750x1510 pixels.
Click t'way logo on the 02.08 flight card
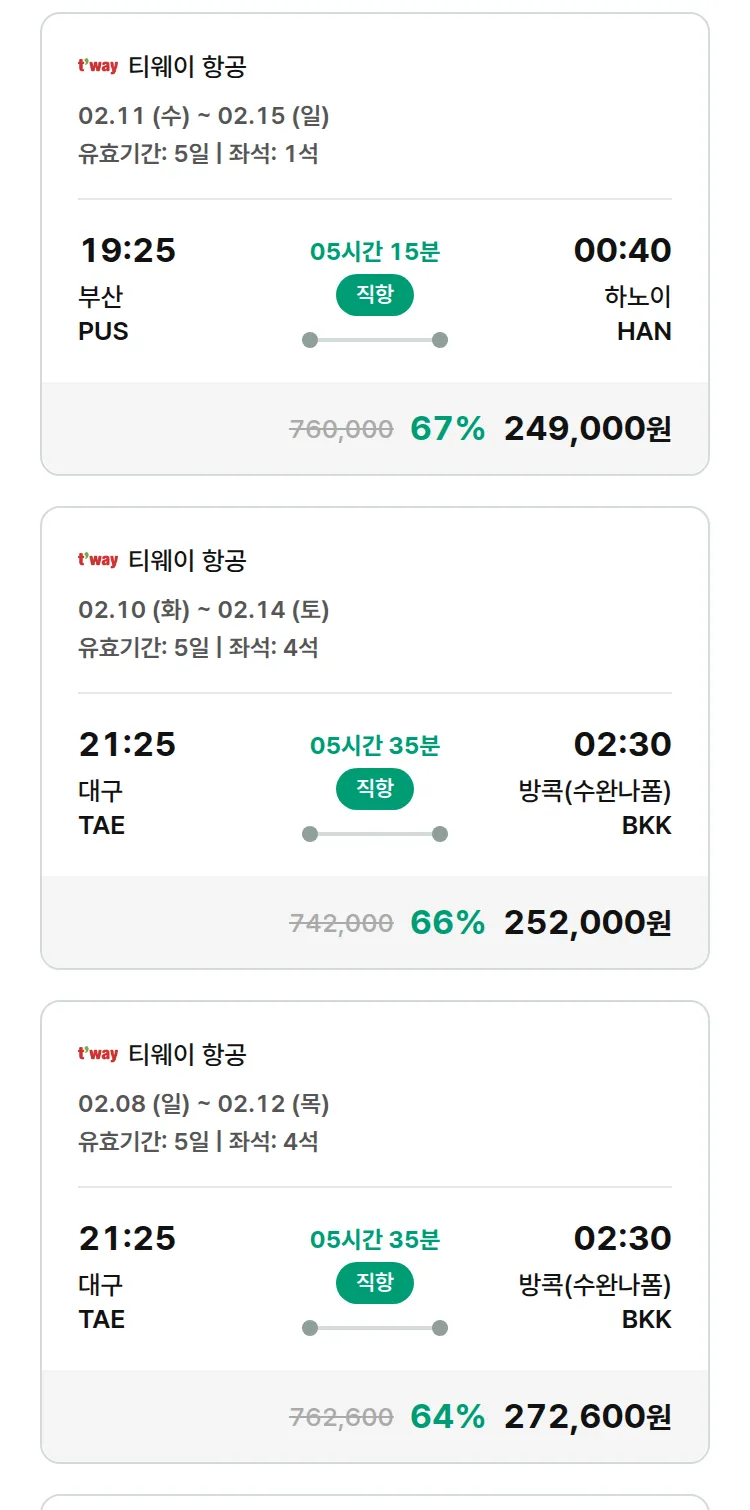[x=98, y=1054]
